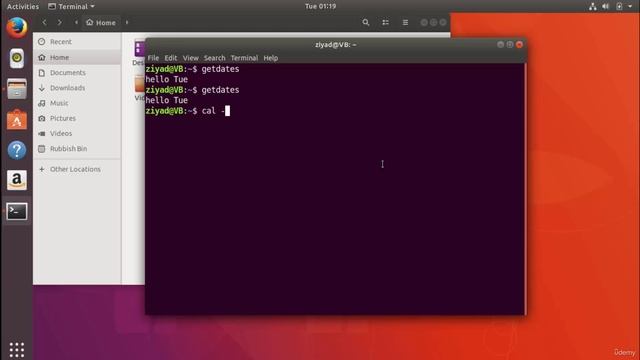
Task: Open Videos in Files sidebar
Action: tap(77, 133)
